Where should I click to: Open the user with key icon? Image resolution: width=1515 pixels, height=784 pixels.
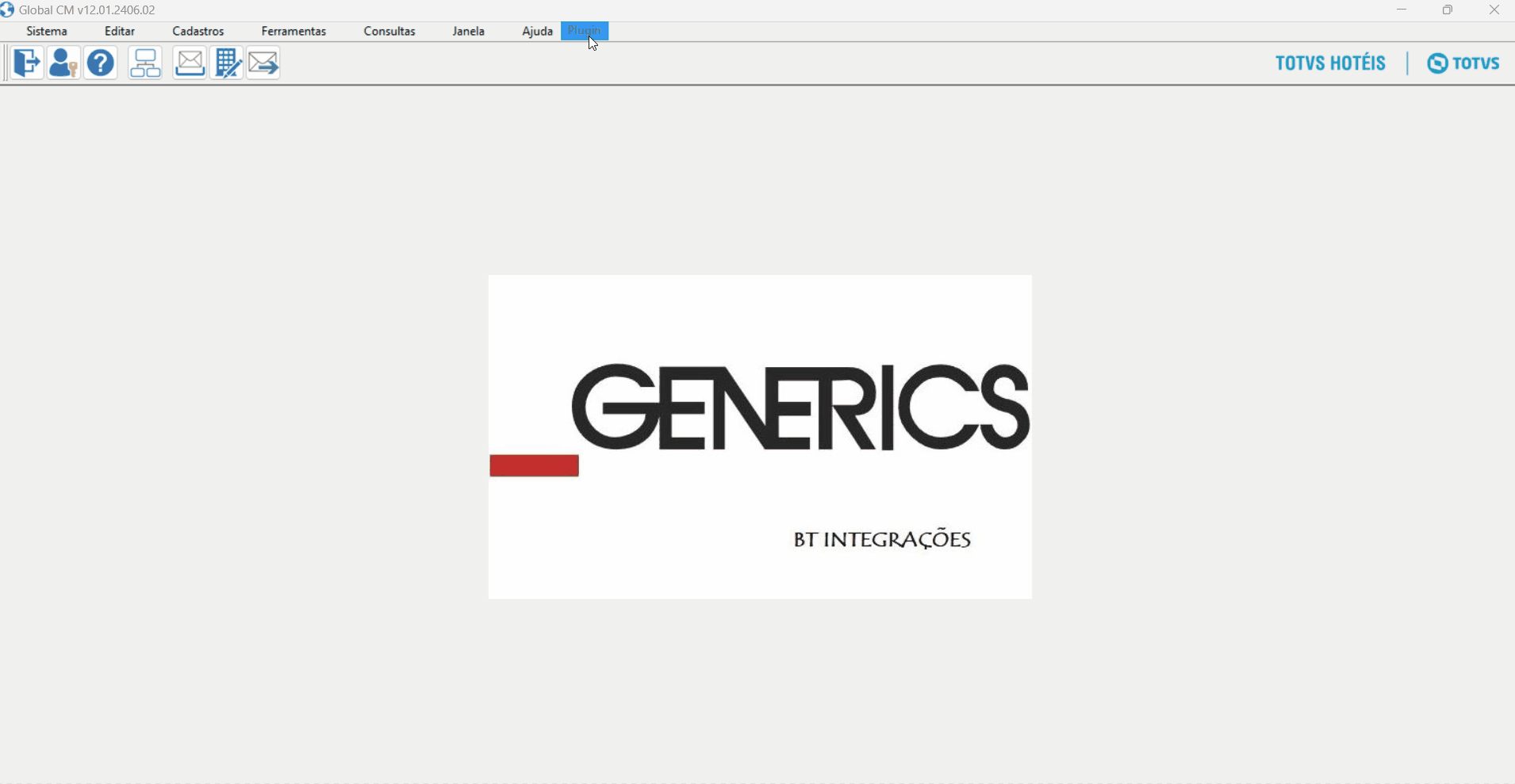click(63, 63)
